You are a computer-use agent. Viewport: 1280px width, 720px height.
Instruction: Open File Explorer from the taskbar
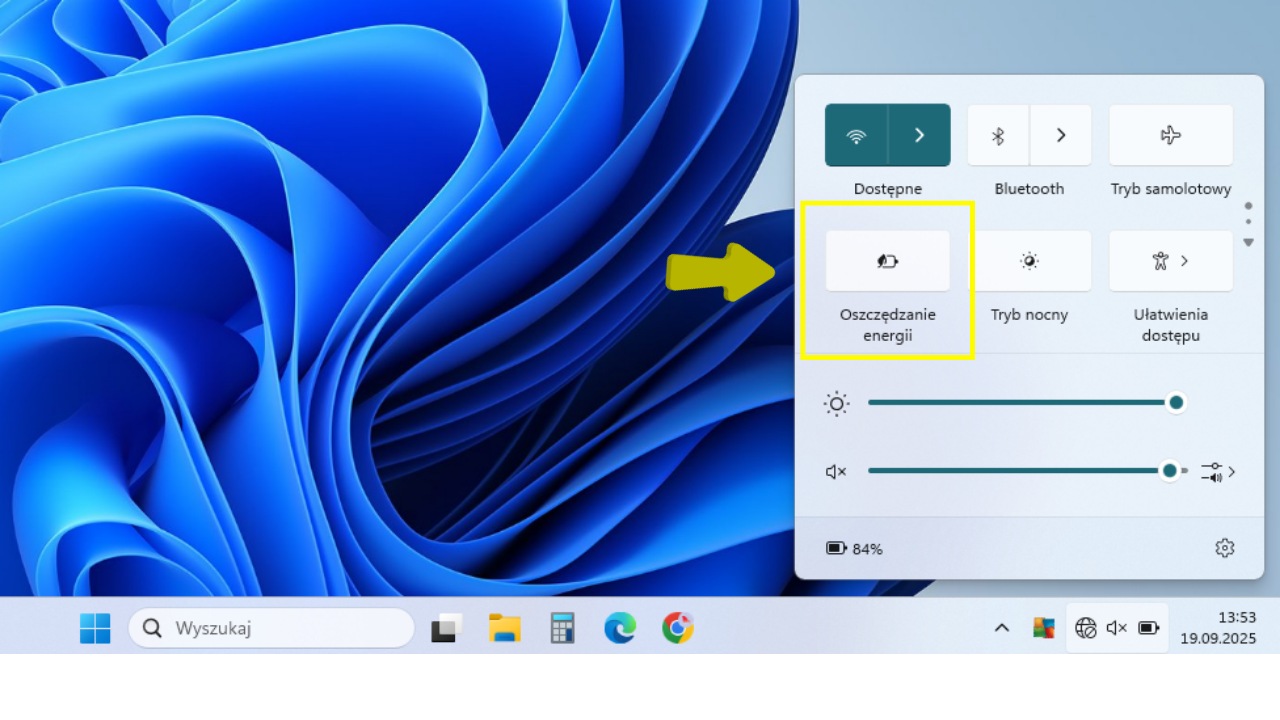pyautogui.click(x=505, y=628)
